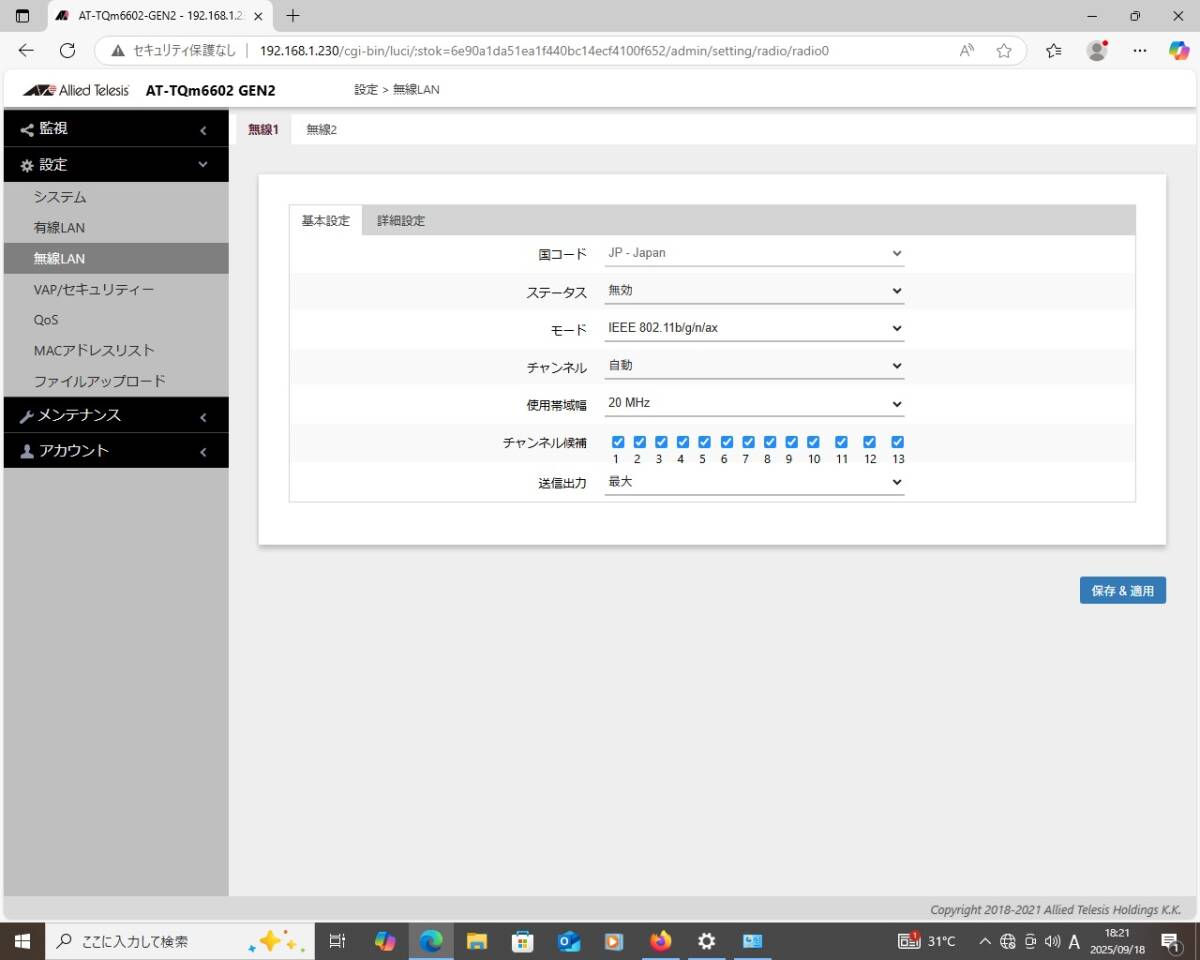Image resolution: width=1200 pixels, height=960 pixels.
Task: Click the browser refresh icon
Action: 68,51
